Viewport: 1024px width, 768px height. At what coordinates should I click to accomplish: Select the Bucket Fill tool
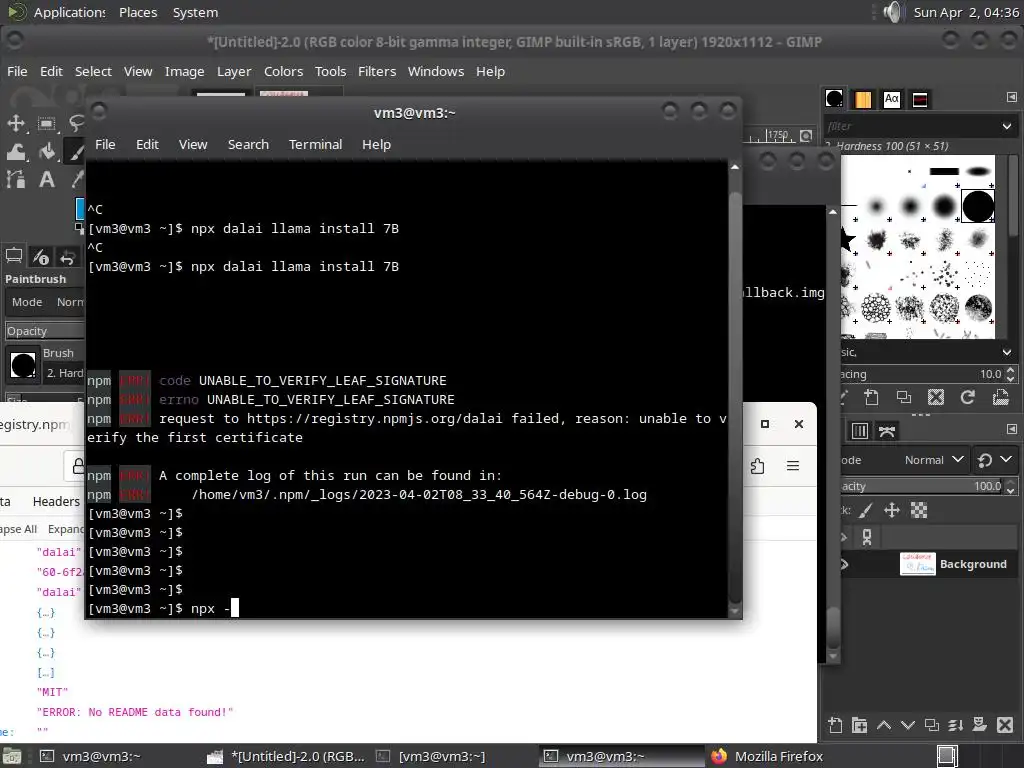click(46, 152)
